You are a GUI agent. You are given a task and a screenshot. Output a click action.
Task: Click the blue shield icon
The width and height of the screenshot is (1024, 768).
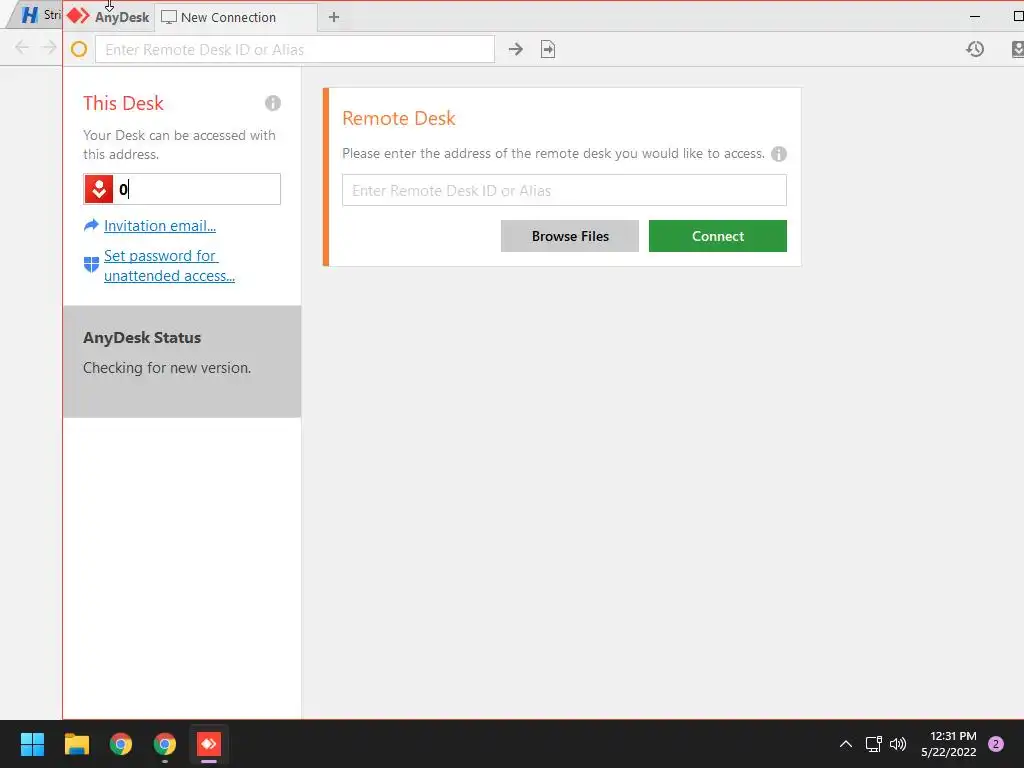point(91,264)
